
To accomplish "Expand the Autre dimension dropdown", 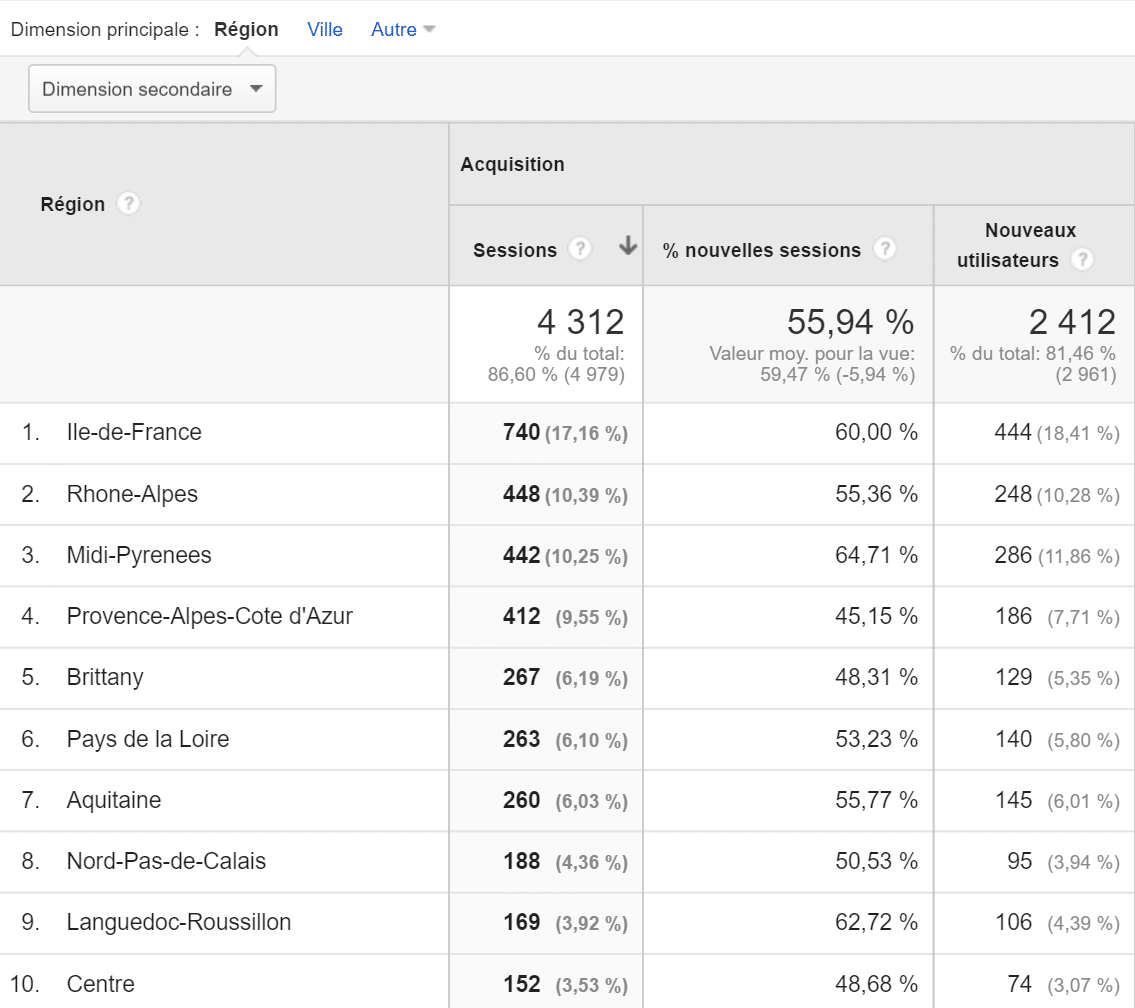I will (403, 30).
